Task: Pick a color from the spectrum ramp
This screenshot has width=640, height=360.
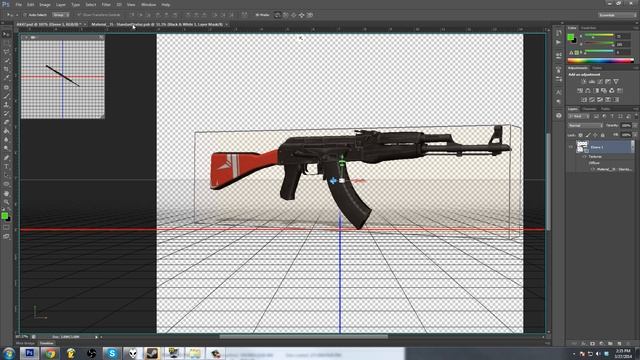Action: coord(600,60)
